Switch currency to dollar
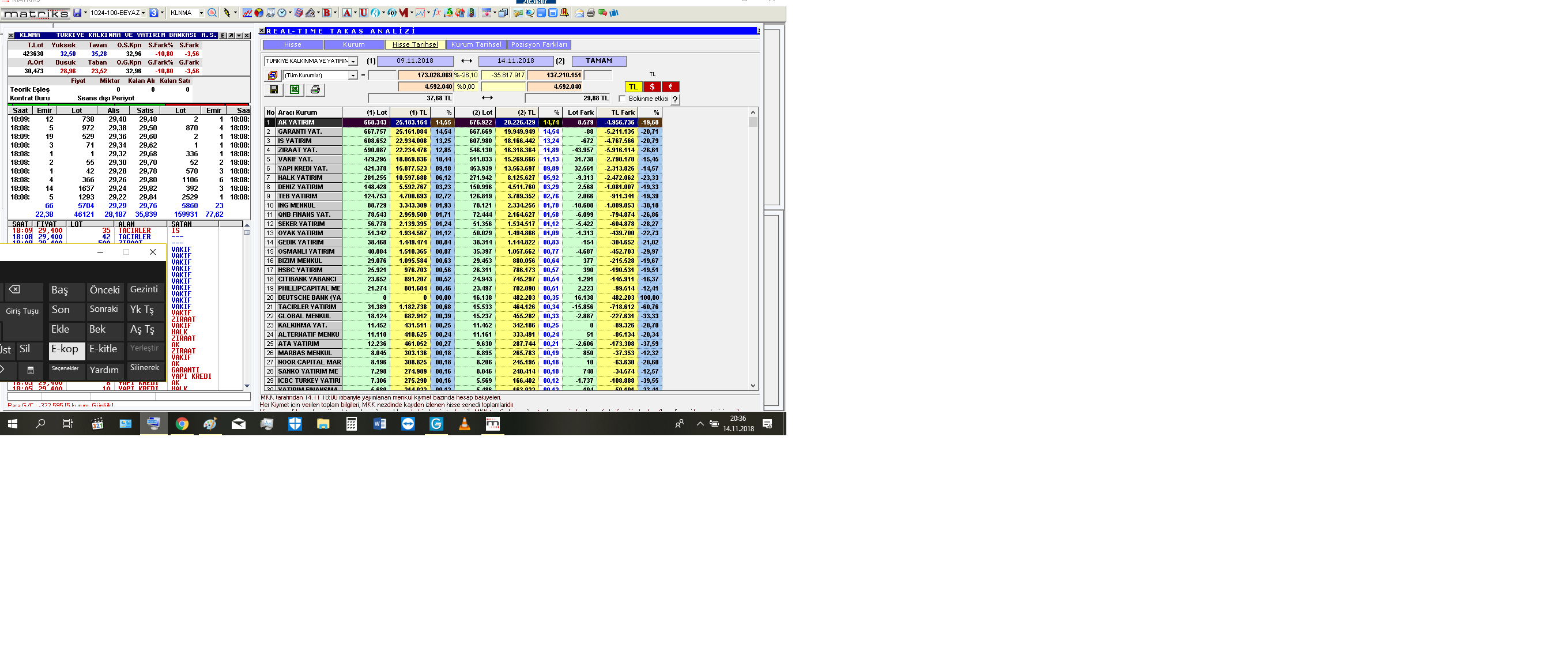This screenshot has width=1568, height=648. 652,87
